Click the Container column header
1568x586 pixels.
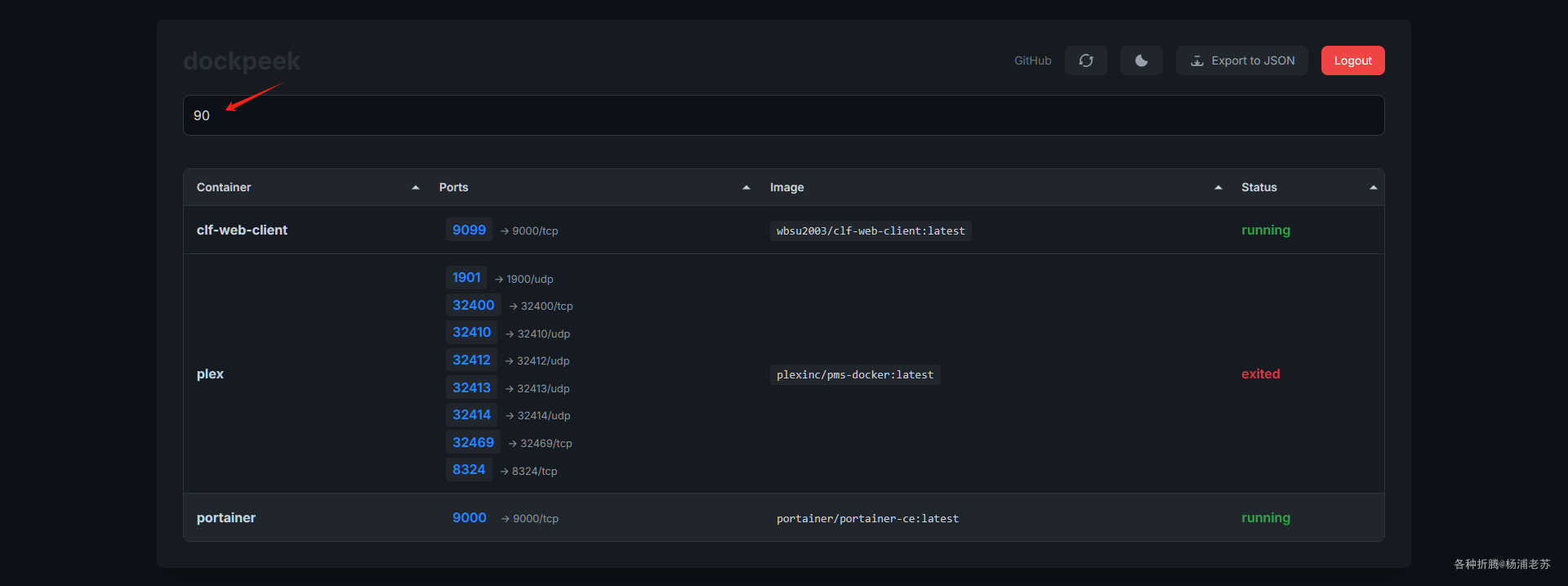(224, 187)
